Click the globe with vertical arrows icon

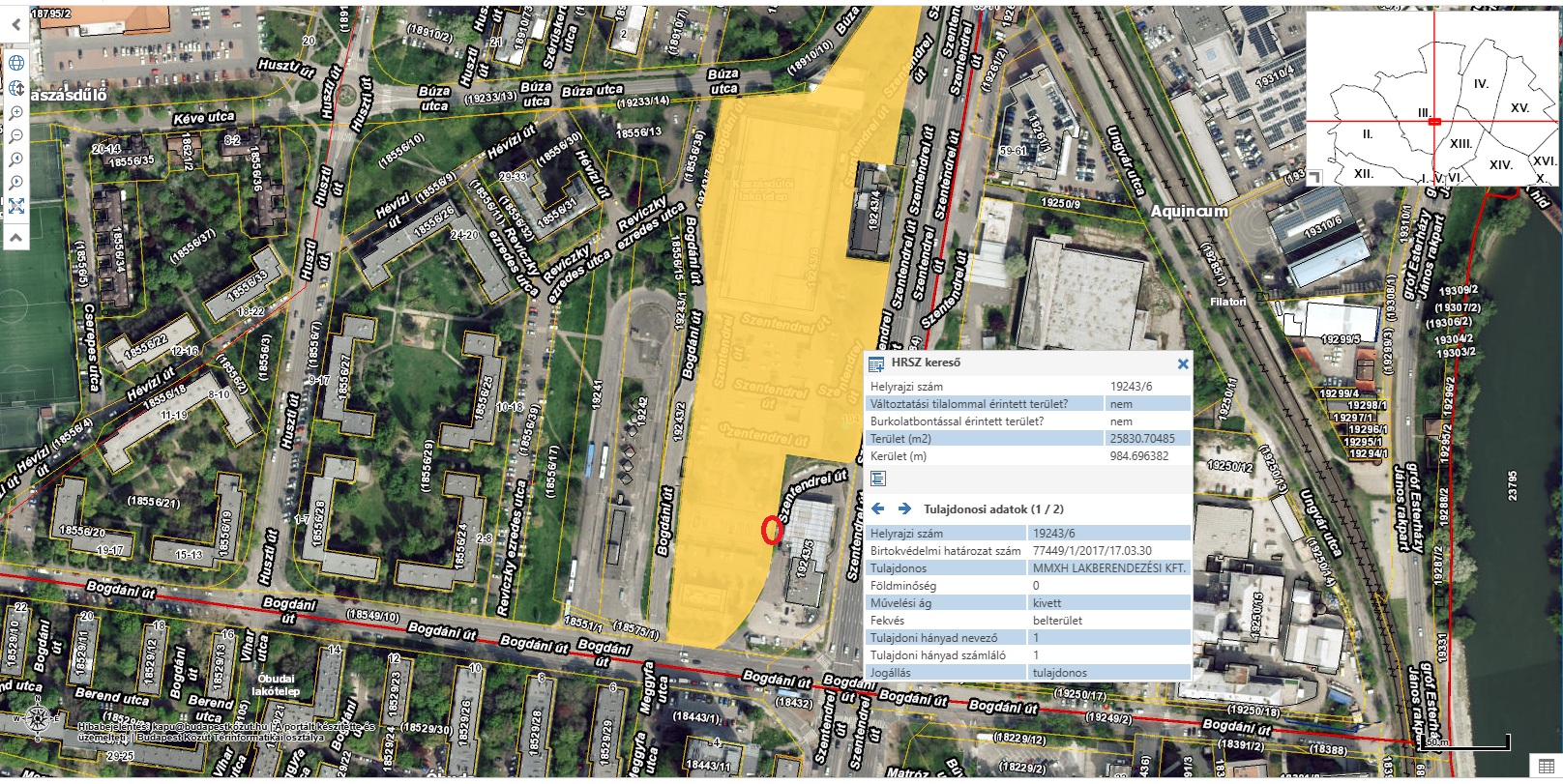click(16, 88)
